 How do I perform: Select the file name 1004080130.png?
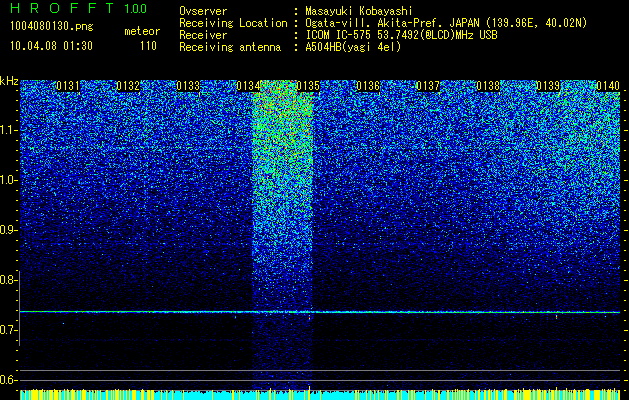coord(52,26)
